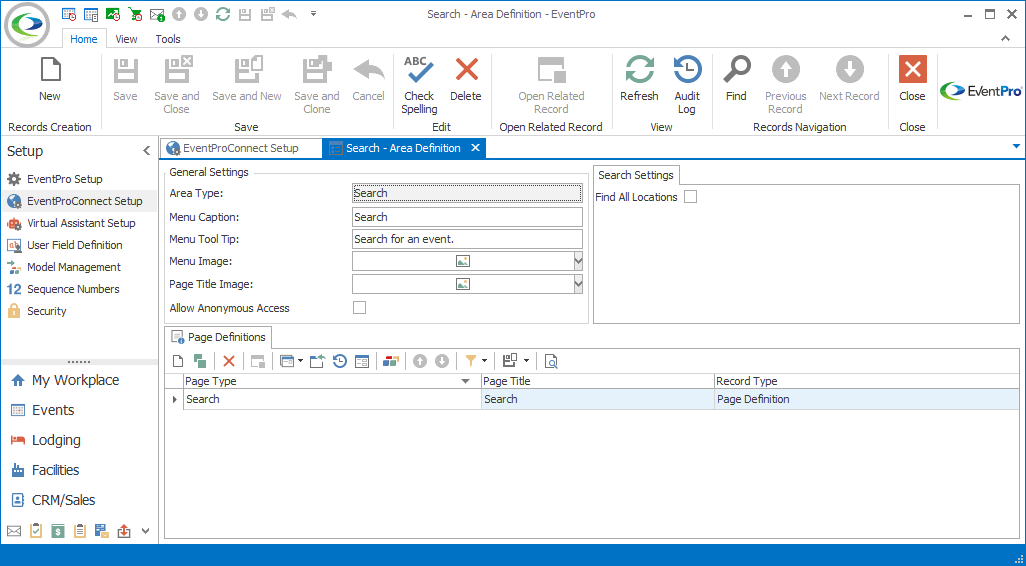Image resolution: width=1026 pixels, height=566 pixels.
Task: Open Model Management in navigation
Action: pyautogui.click(x=74, y=267)
